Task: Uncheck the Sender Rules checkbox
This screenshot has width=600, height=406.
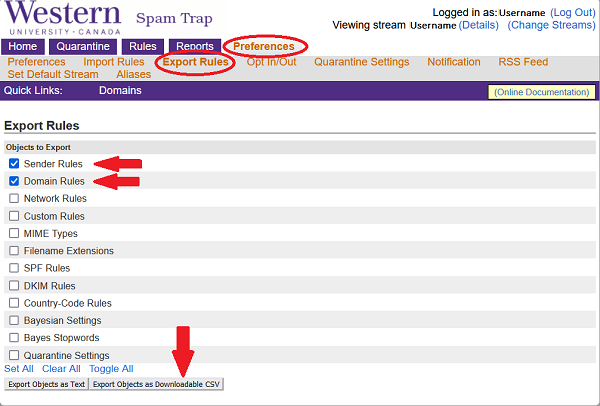Action: (14, 164)
